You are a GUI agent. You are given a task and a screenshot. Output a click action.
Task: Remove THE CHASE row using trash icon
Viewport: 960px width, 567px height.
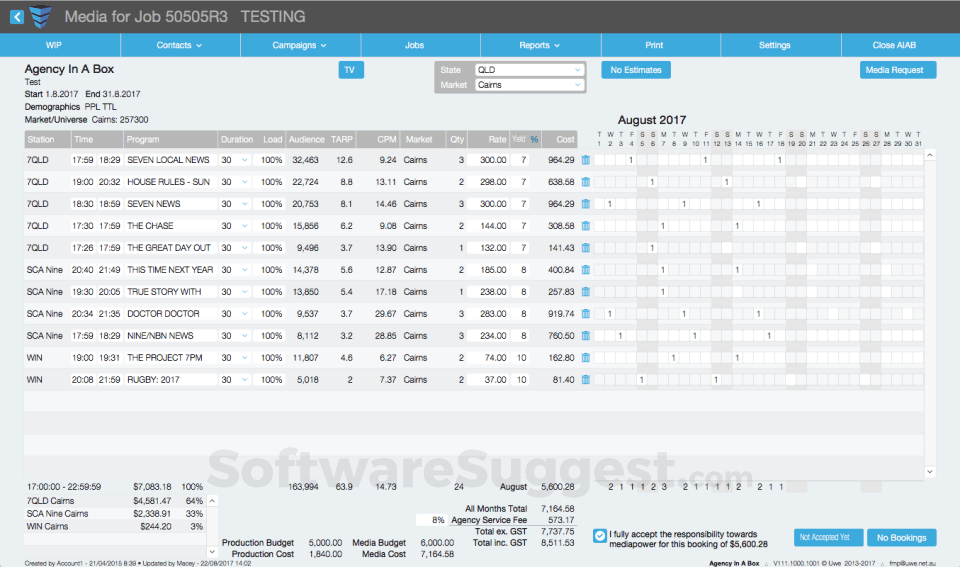586,226
